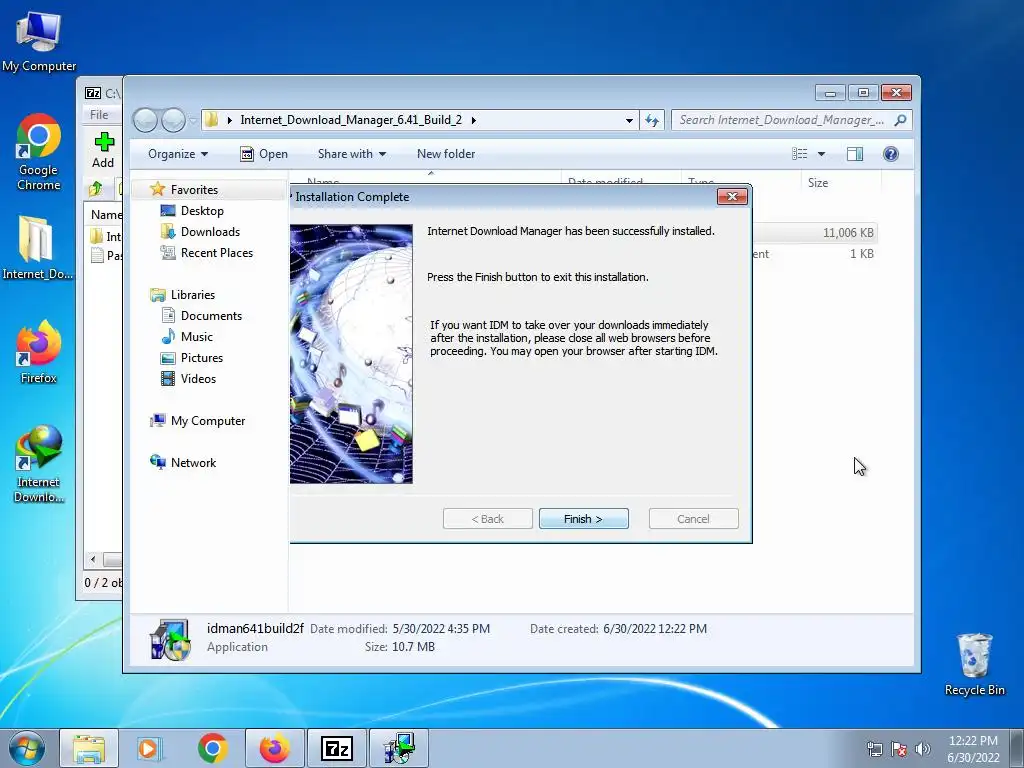Click the idman641build2f icon in the details pane
This screenshot has height=768, width=1024.
point(170,639)
